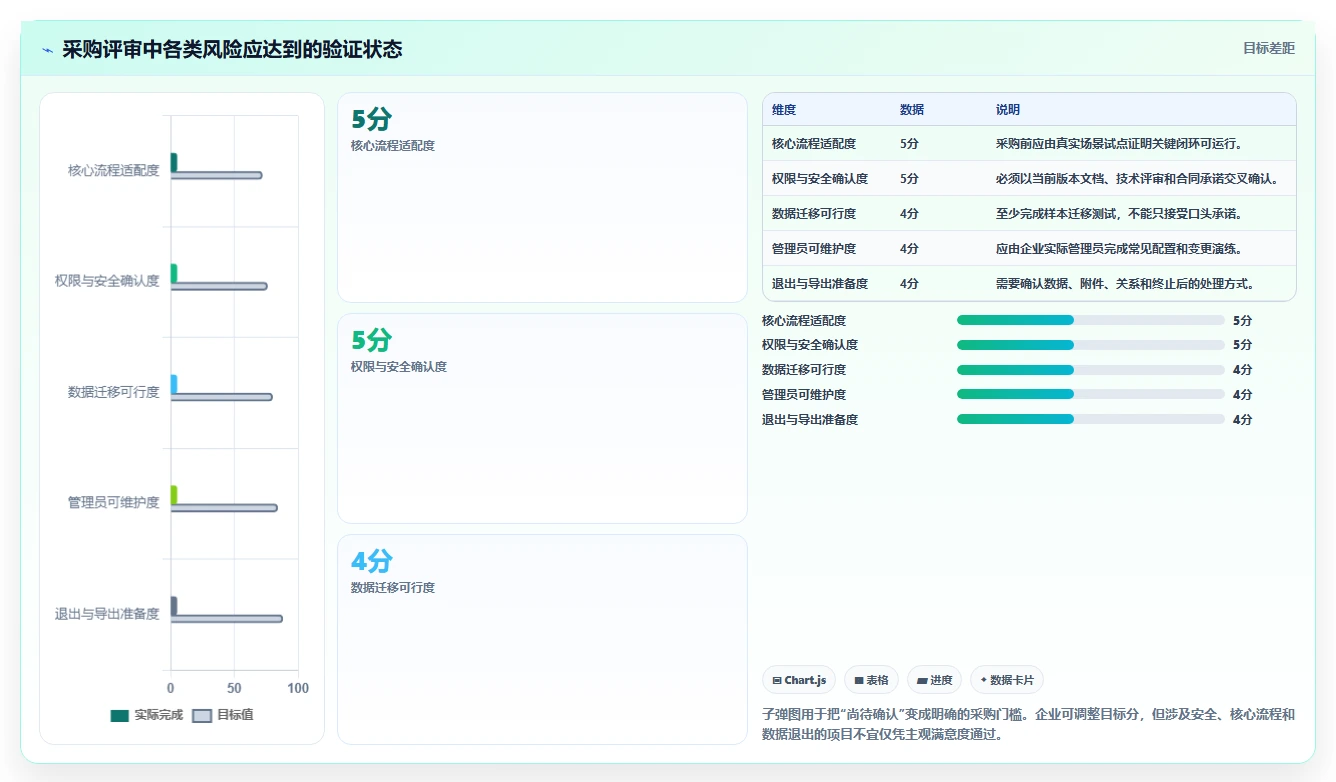
Task: Click the 50 tick on chart x-axis
Action: [x=234, y=688]
